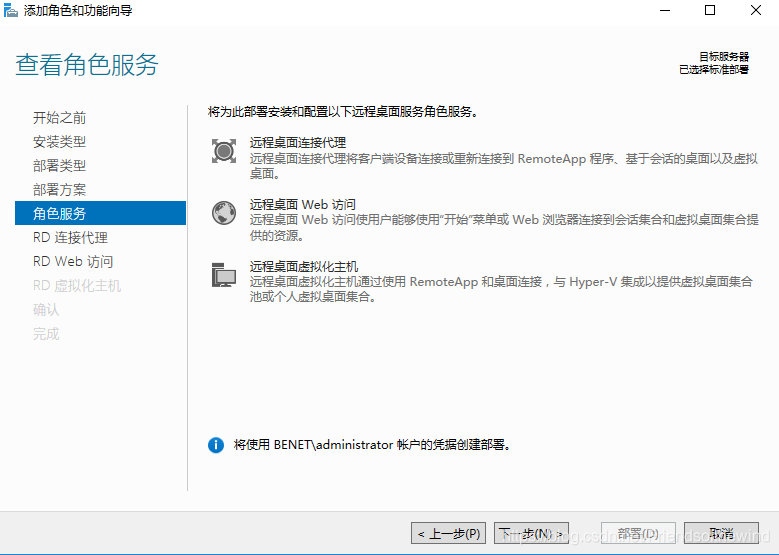Close the wizard window
Screen dimensions: 779x555
click(x=756, y=10)
